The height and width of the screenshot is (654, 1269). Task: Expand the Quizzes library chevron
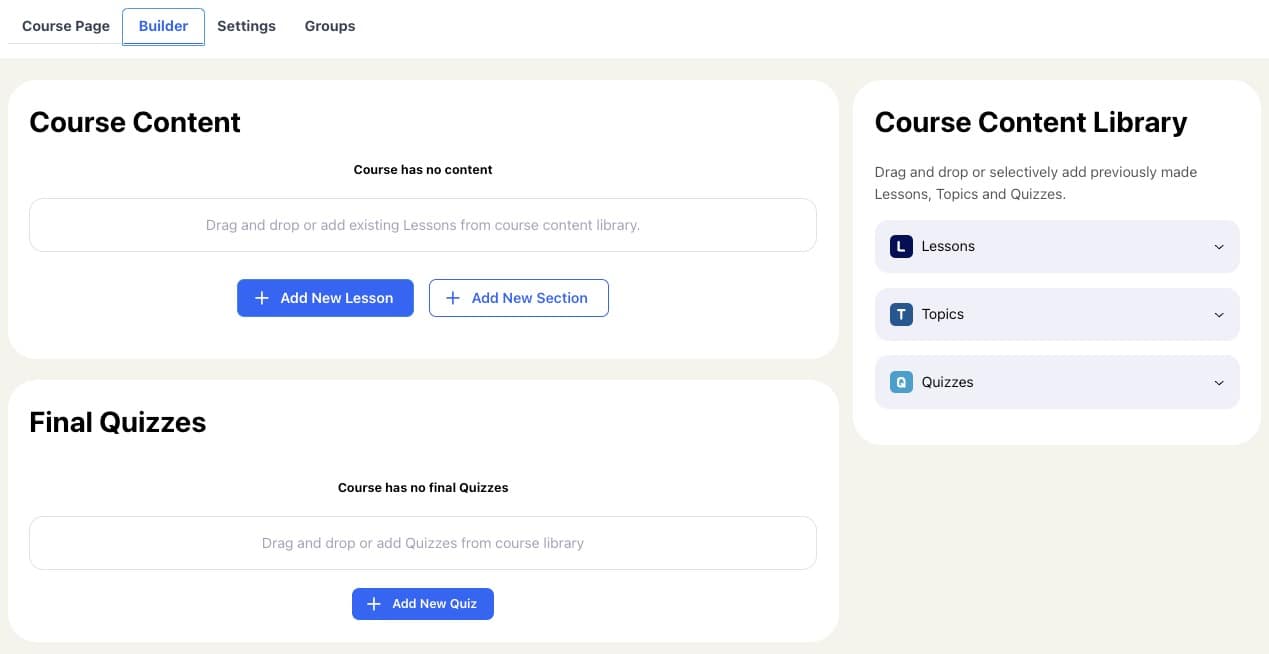tap(1219, 383)
